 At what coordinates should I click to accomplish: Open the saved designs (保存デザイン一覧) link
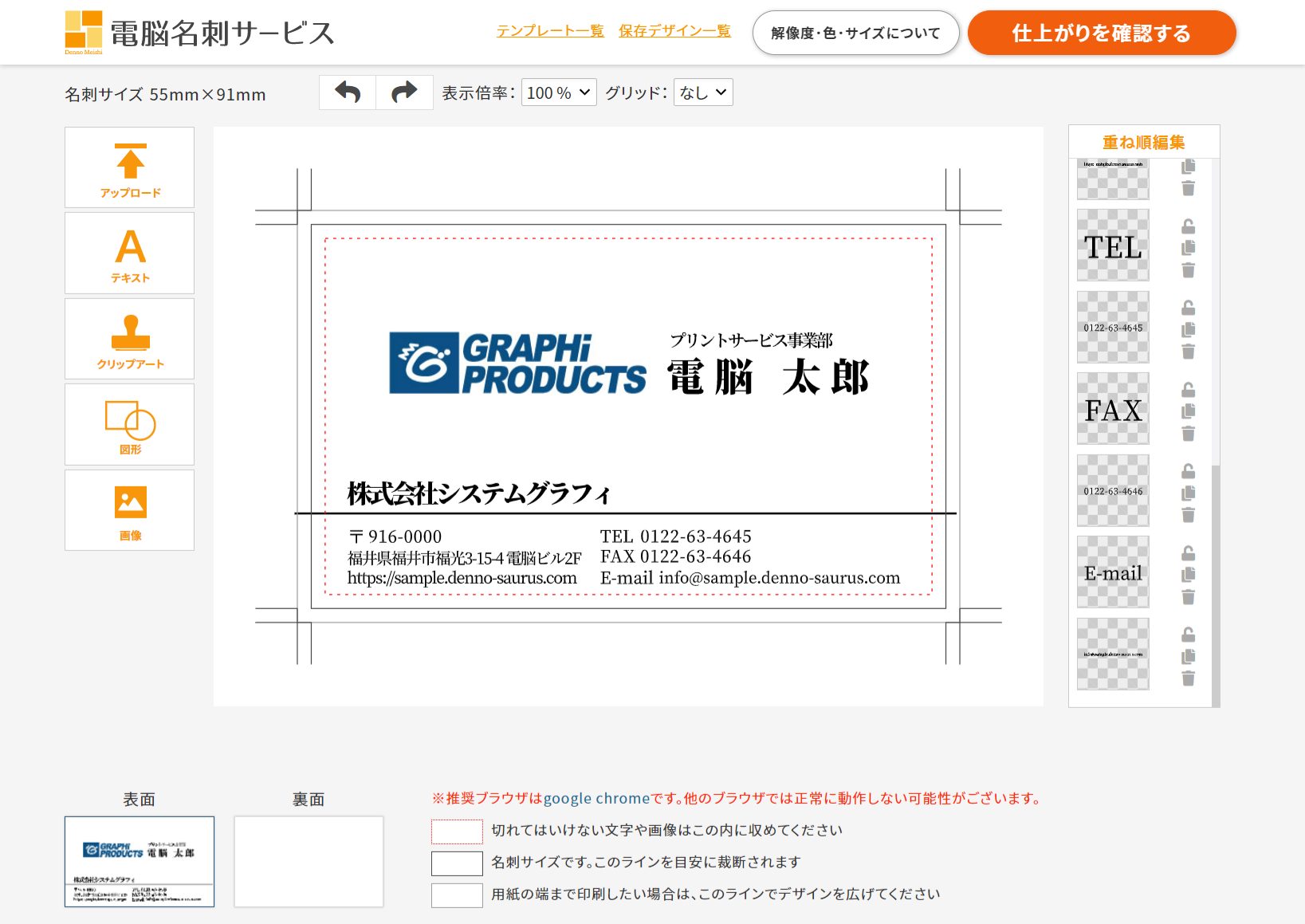(674, 31)
